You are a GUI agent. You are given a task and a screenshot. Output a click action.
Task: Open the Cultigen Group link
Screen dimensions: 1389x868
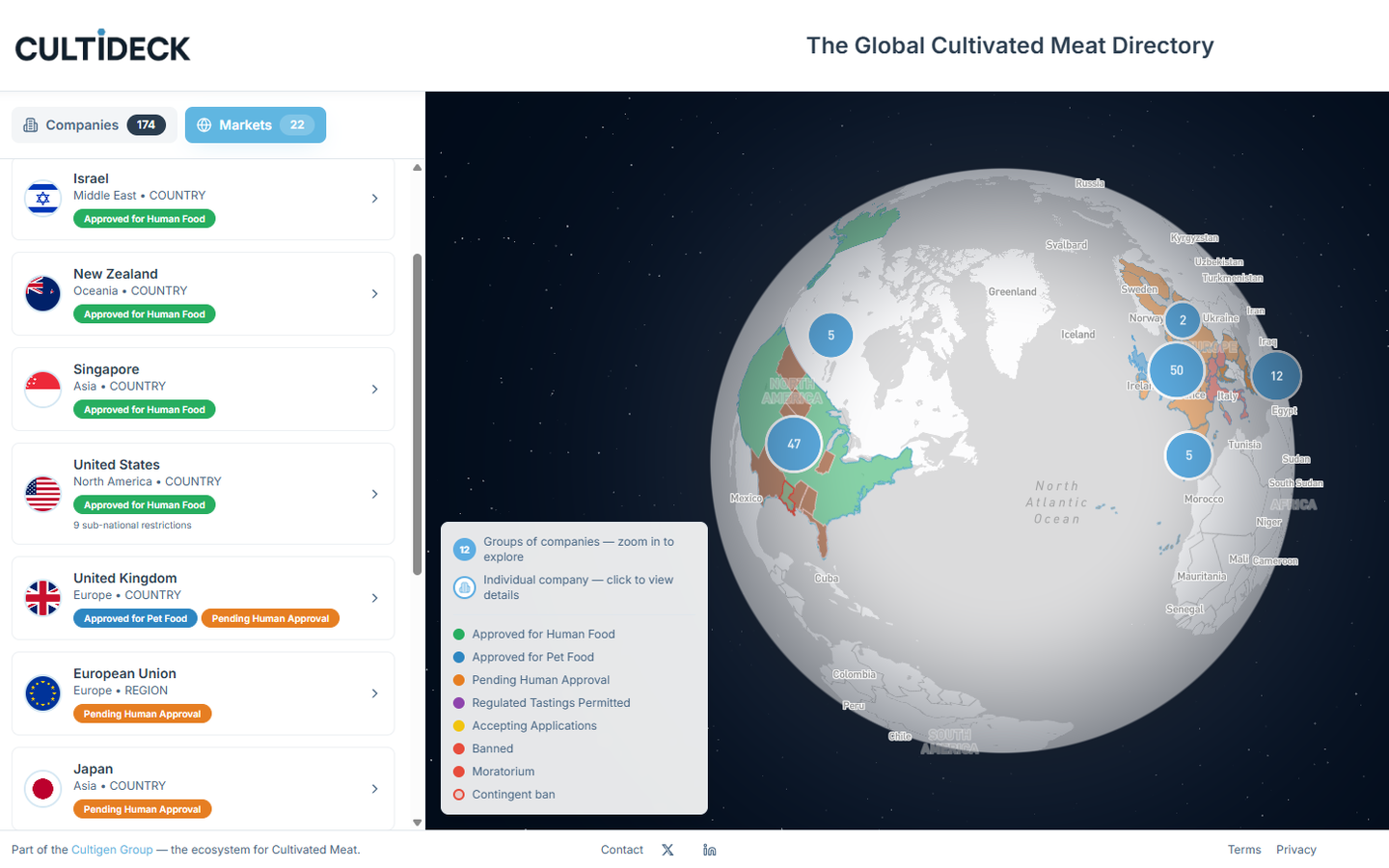[x=112, y=850]
